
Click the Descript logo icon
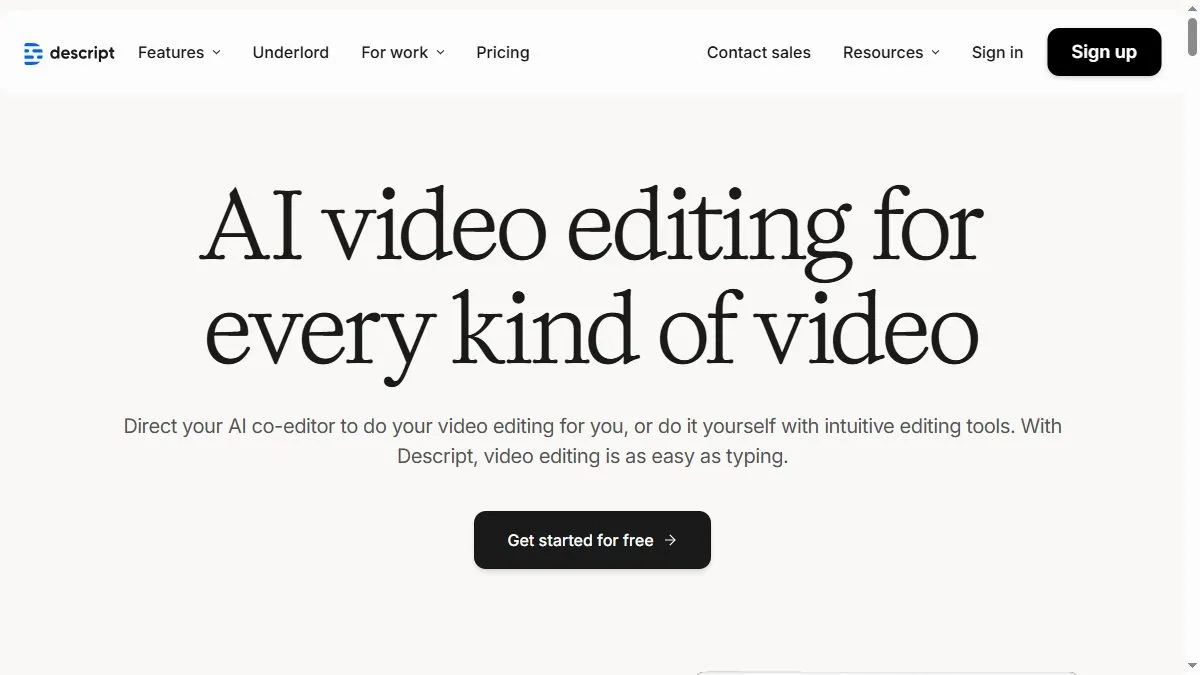click(x=33, y=53)
